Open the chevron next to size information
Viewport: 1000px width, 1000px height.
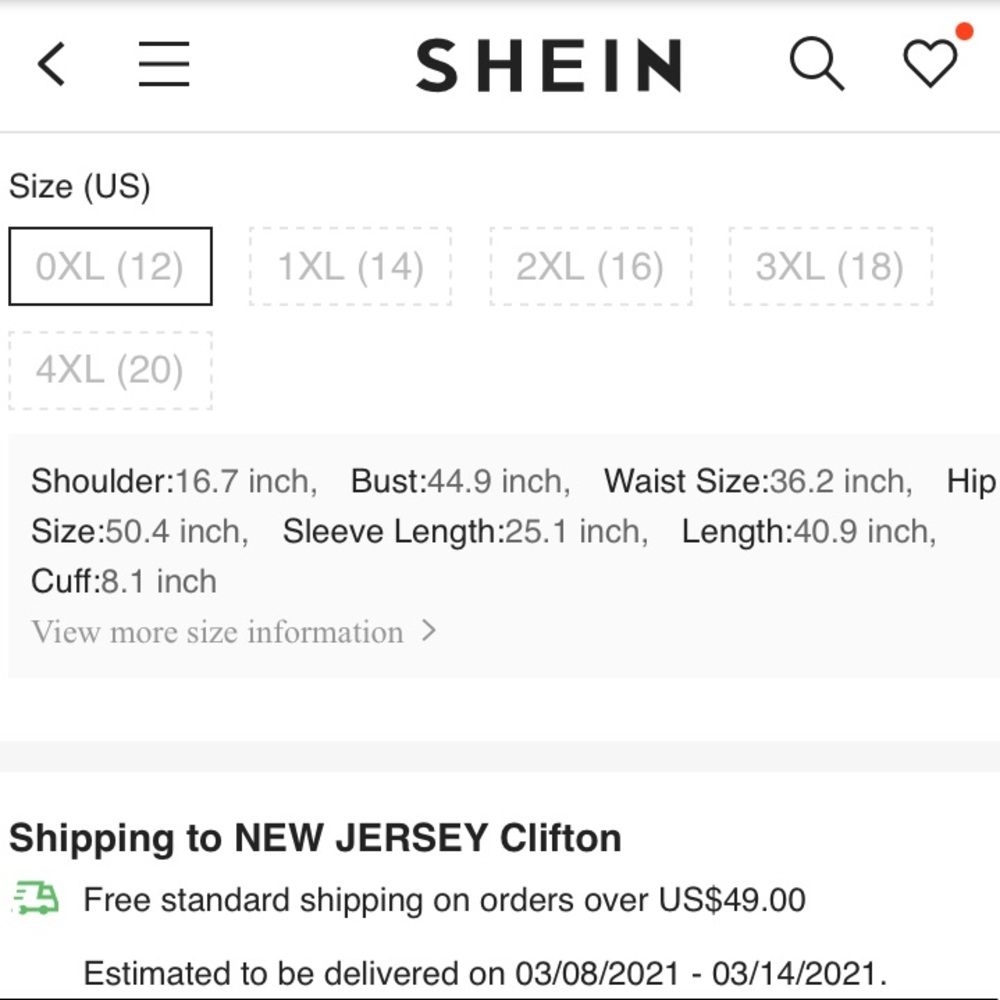(x=430, y=631)
